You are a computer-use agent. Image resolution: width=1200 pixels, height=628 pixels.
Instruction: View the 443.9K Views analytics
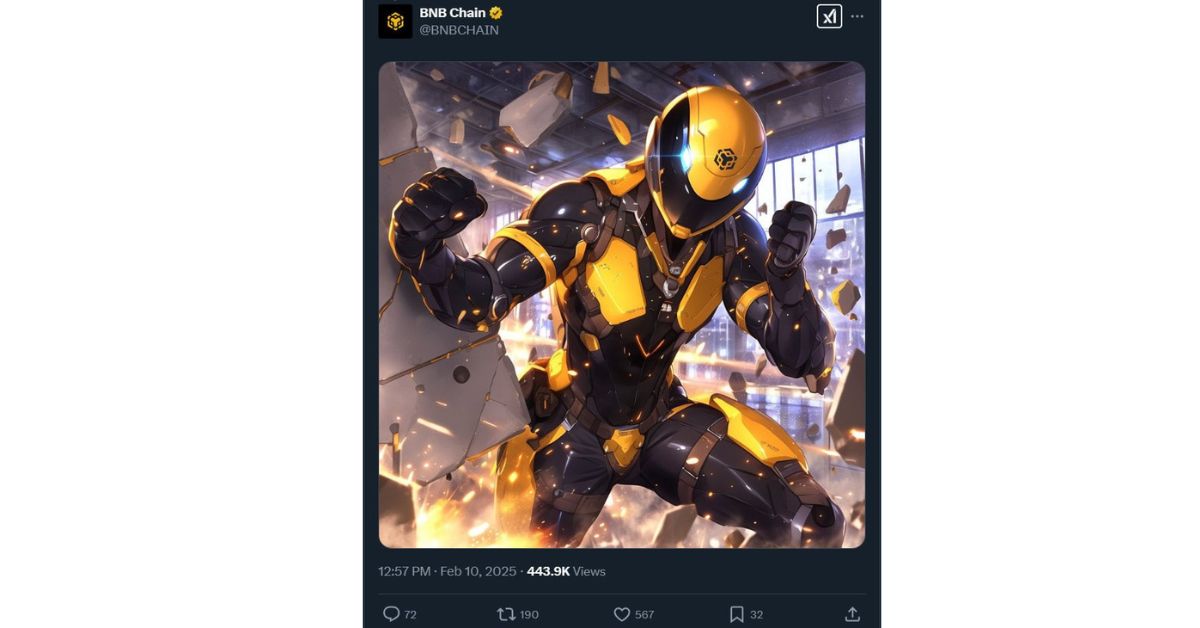547,572
